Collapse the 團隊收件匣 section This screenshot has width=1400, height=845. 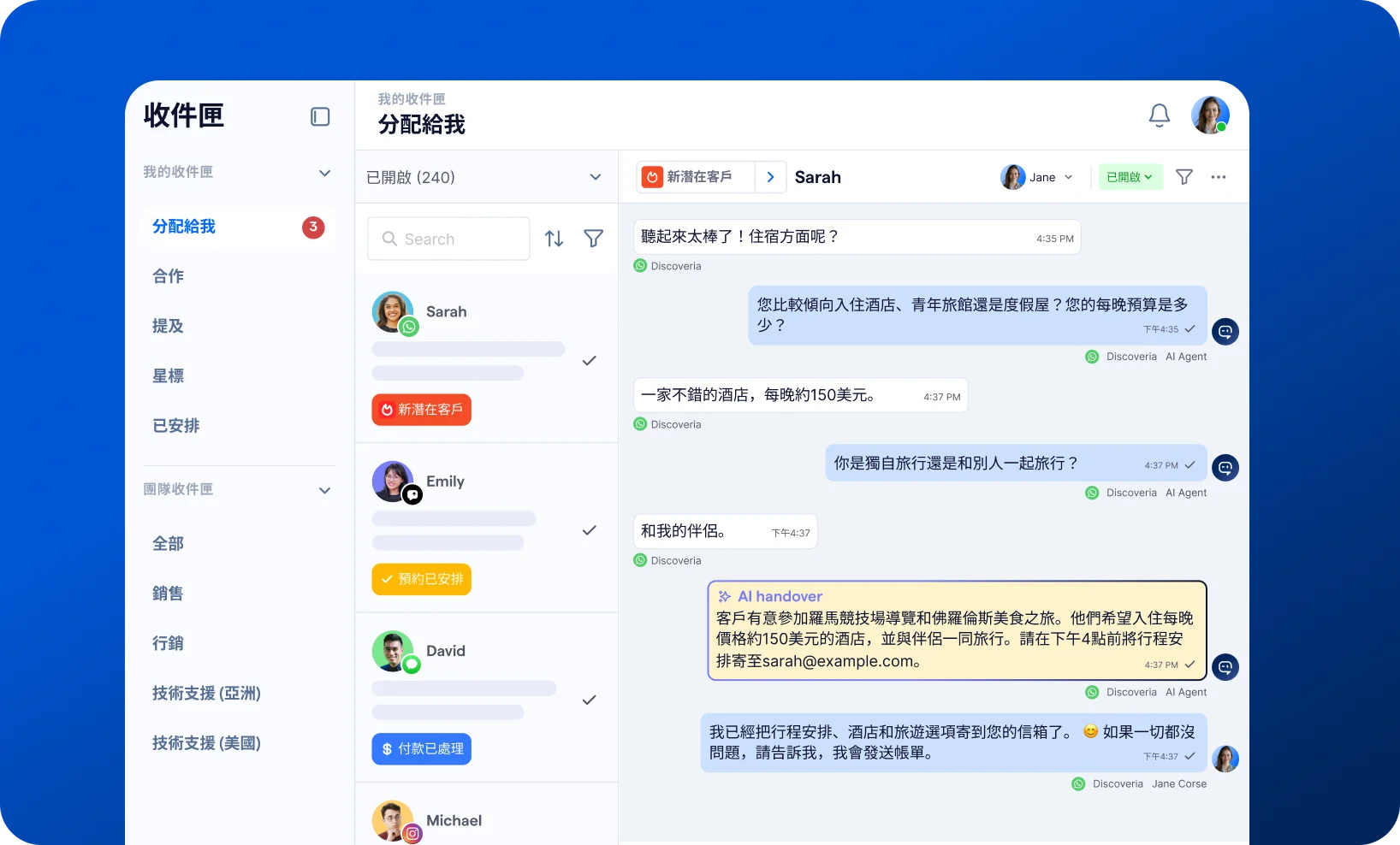(x=324, y=490)
